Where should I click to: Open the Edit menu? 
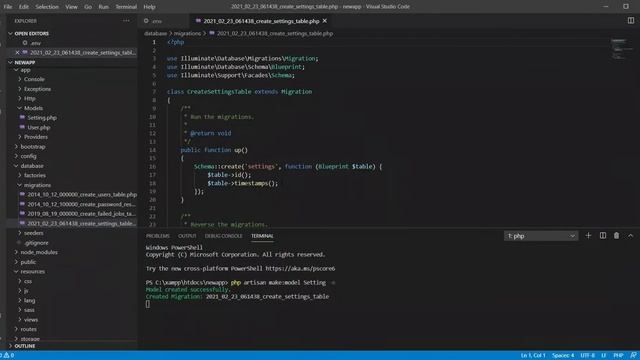click(x=24, y=7)
